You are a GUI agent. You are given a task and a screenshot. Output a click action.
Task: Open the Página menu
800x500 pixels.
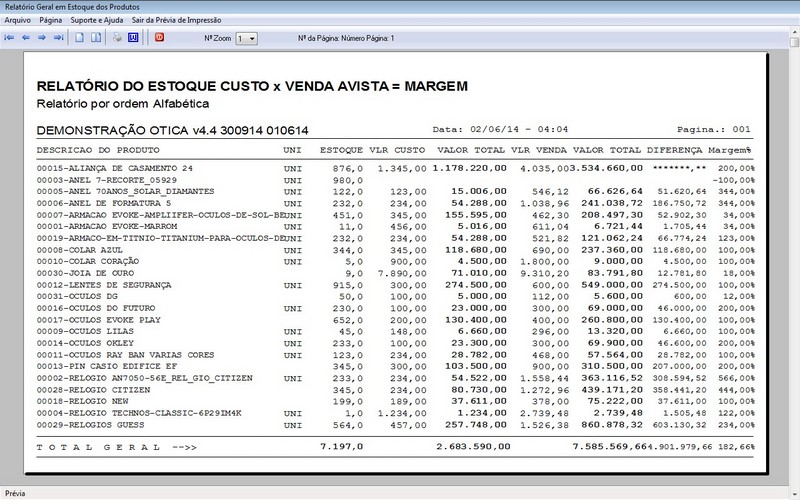coord(53,20)
